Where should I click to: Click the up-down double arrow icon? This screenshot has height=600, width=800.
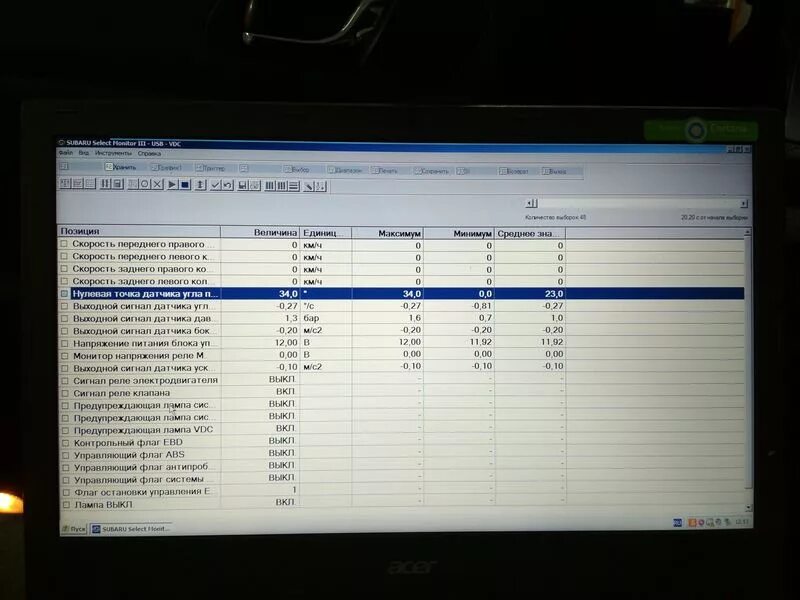click(200, 185)
